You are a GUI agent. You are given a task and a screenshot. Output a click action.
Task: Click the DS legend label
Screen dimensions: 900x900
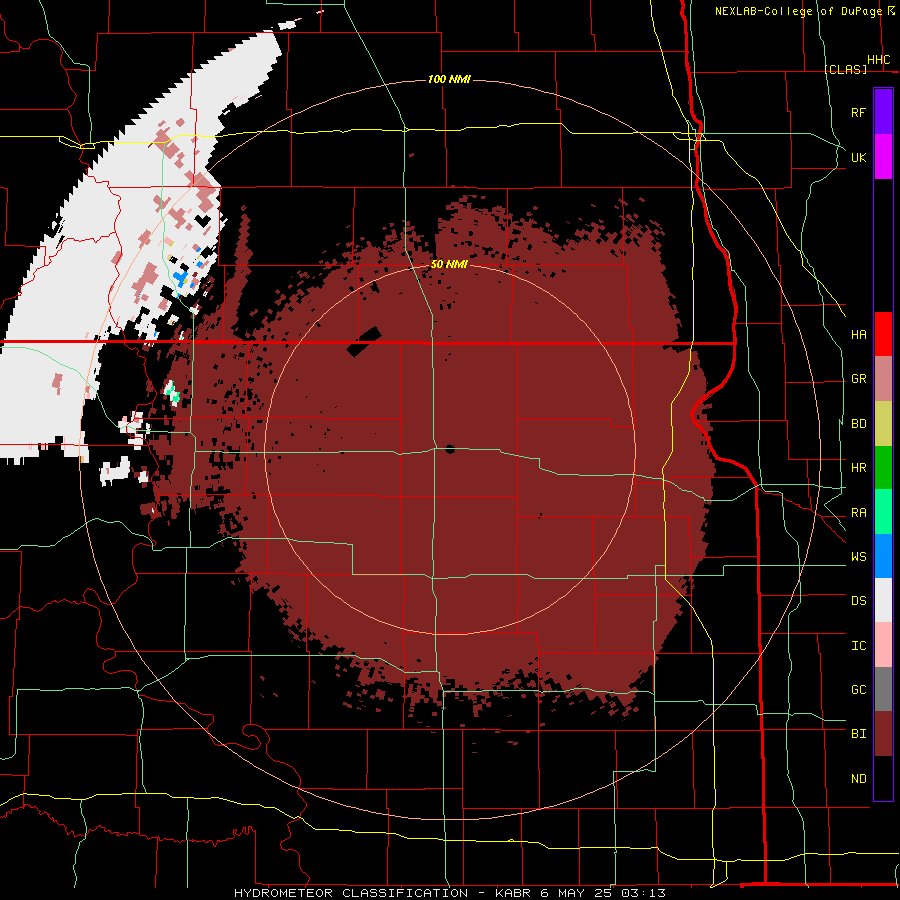coord(859,601)
